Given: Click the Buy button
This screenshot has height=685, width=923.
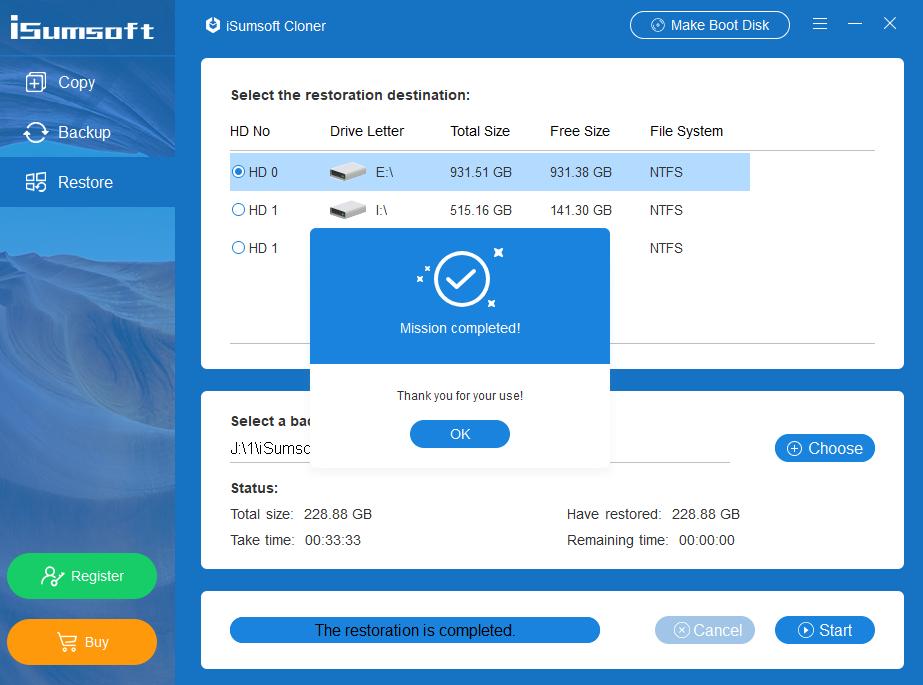Looking at the screenshot, I should (82, 641).
